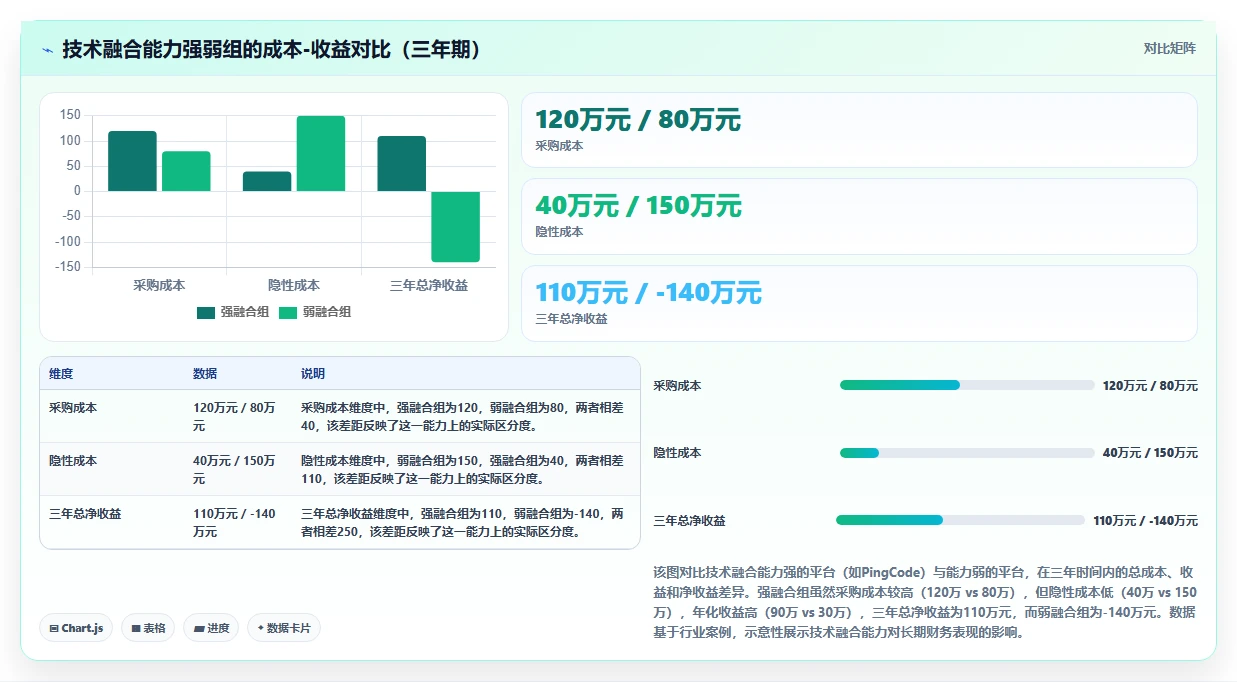Click negative 三年总净收益 bar in chart
1237x682 pixels.
[x=456, y=227]
